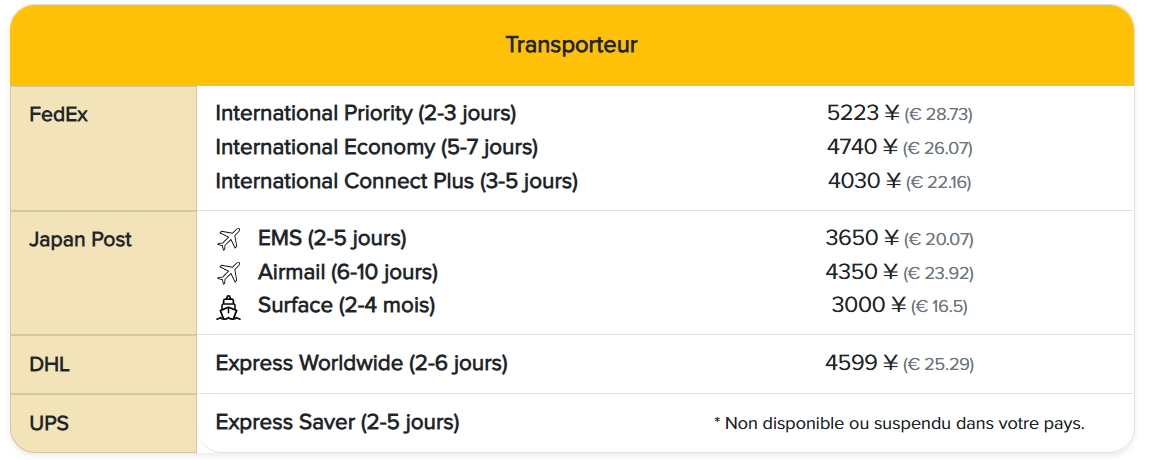Click the airplane icon beside EMS

coord(229,239)
